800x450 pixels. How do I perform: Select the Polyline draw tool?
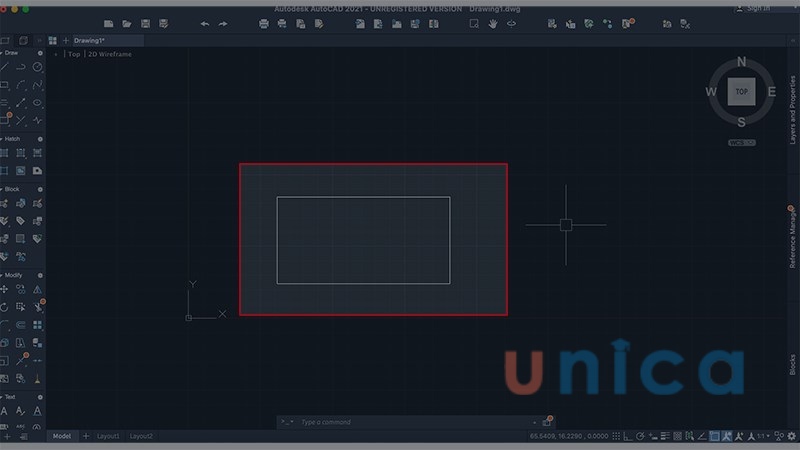click(x=21, y=67)
